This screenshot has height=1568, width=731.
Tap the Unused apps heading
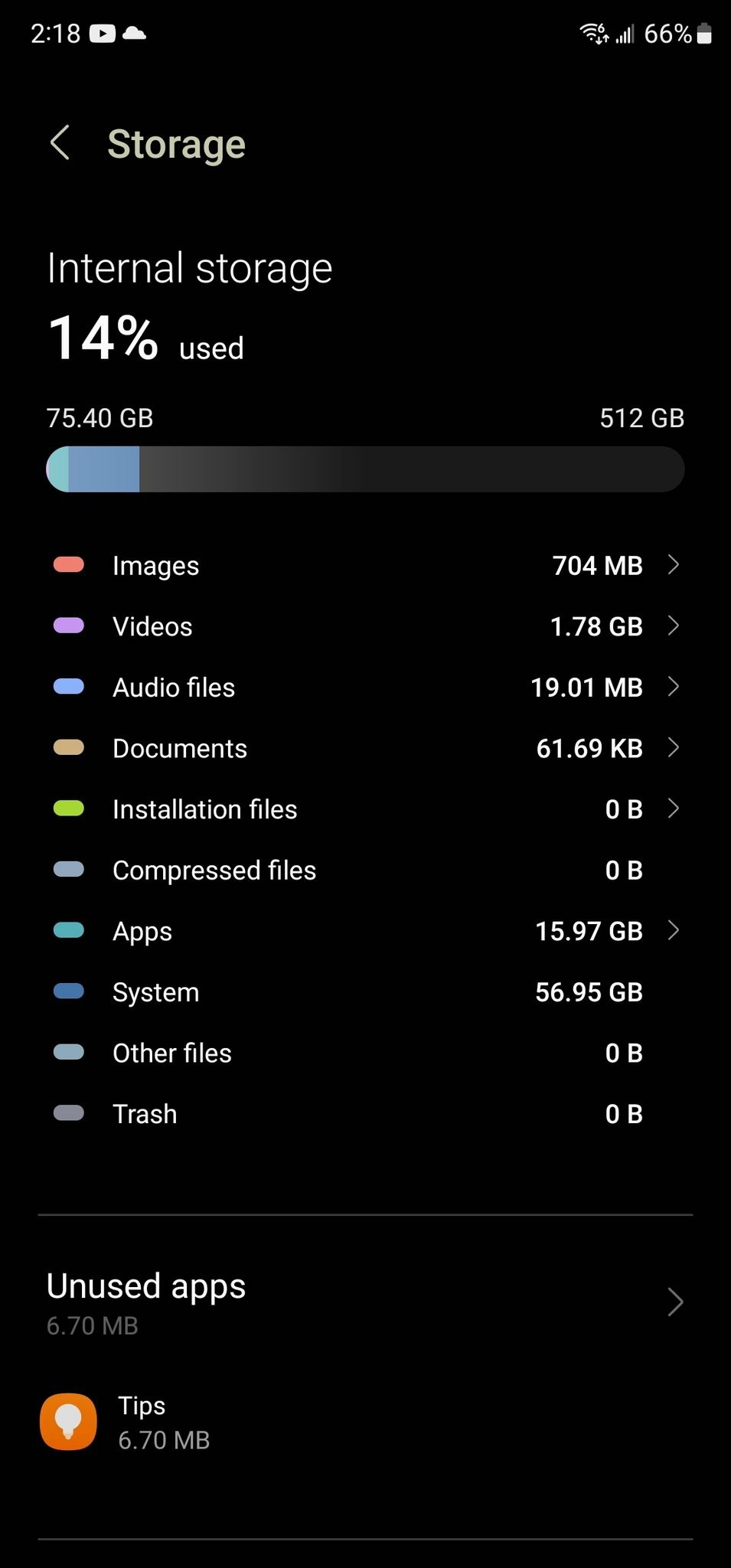146,1286
